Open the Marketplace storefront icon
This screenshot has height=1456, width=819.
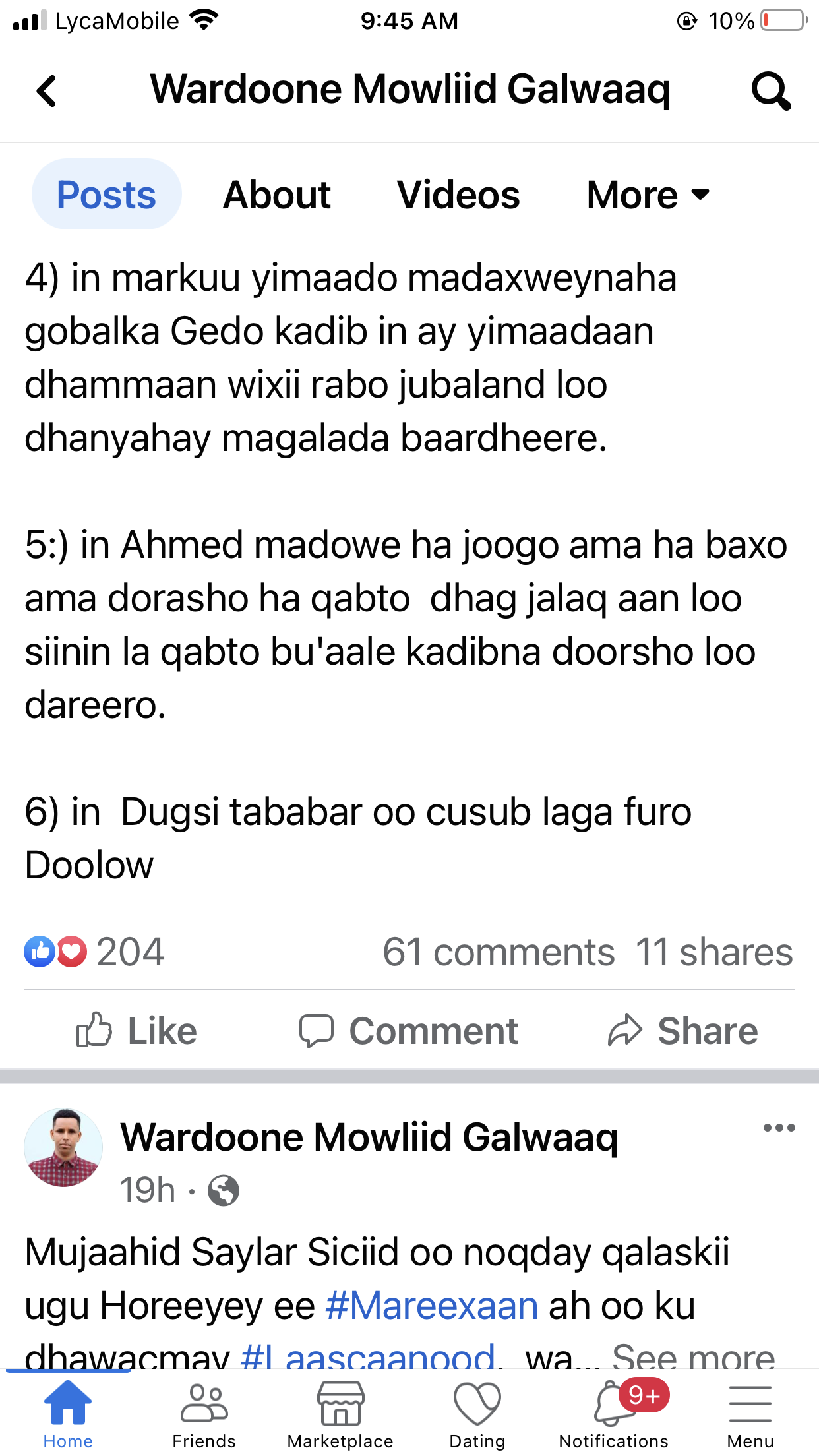[340, 1403]
